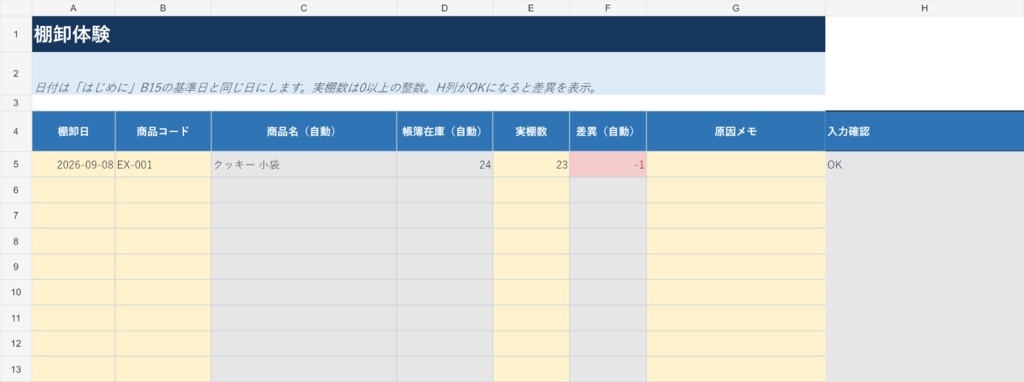Select row 11 header
The image size is (1024, 382).
tap(16, 318)
